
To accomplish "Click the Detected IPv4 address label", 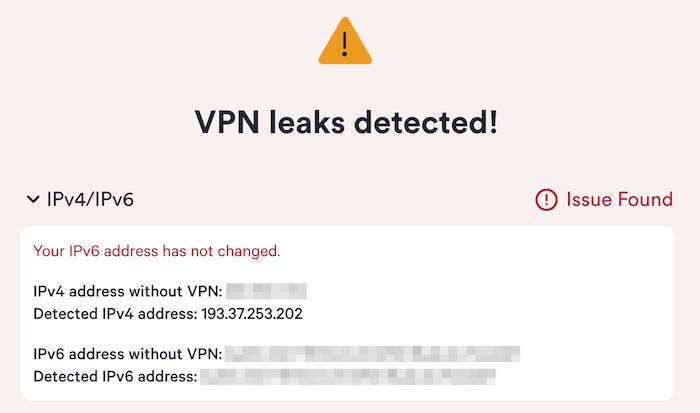I will 115,313.
